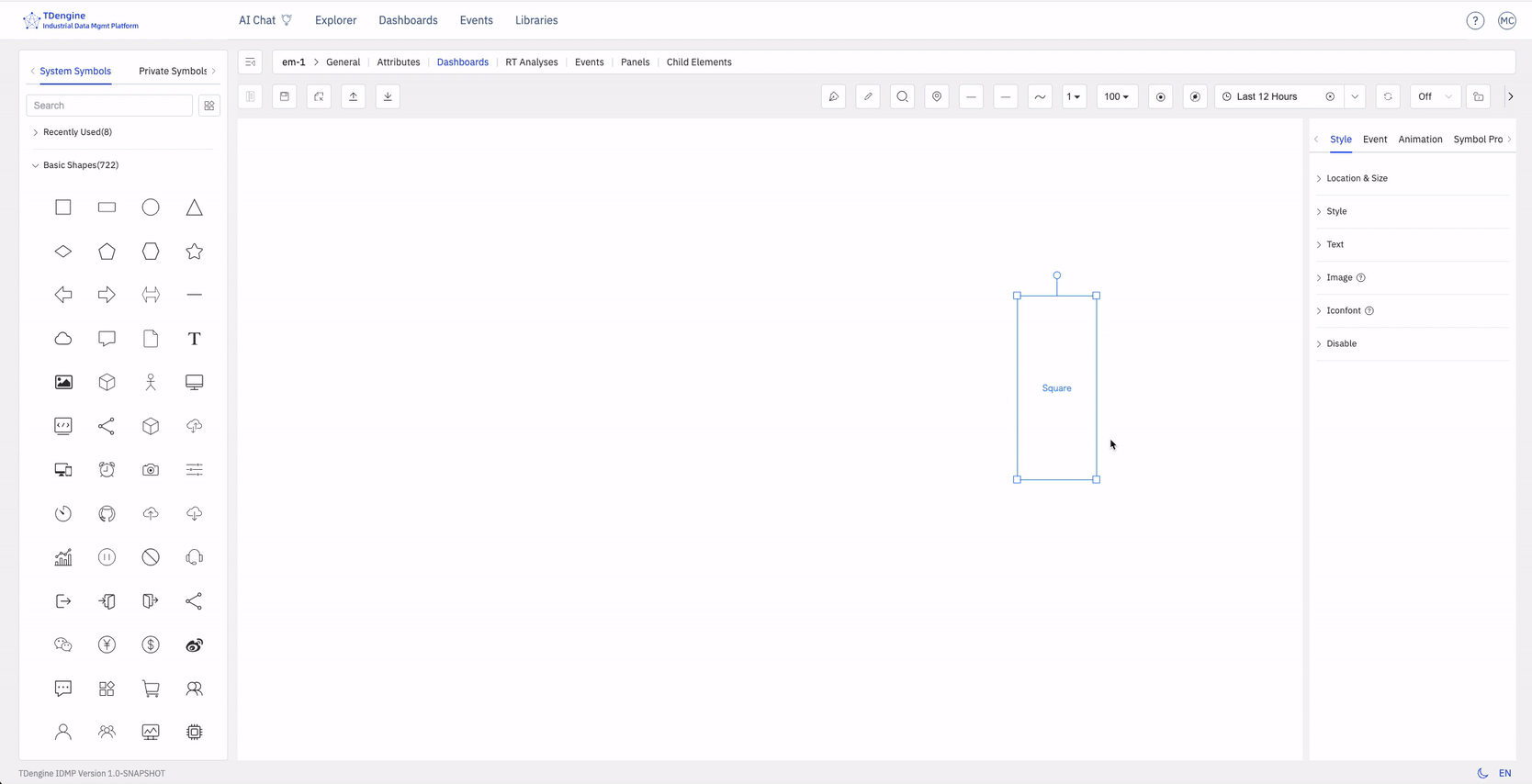The height and width of the screenshot is (784, 1532).
Task: Open the line width 1 dropdown
Action: pos(1074,96)
